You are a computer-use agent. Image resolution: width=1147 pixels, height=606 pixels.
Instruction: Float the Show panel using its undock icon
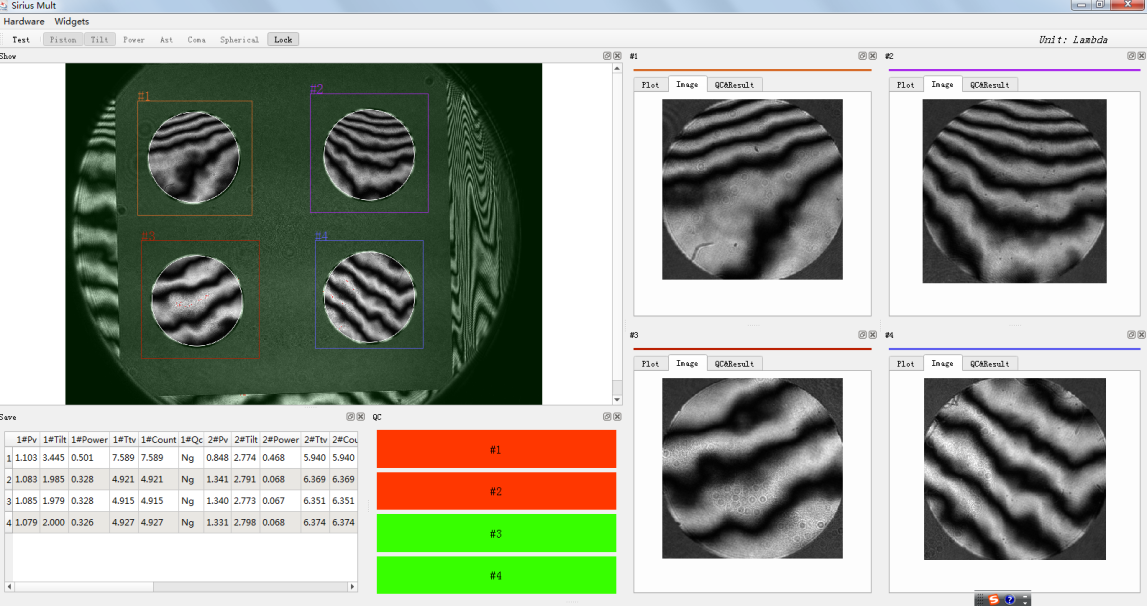[607, 56]
